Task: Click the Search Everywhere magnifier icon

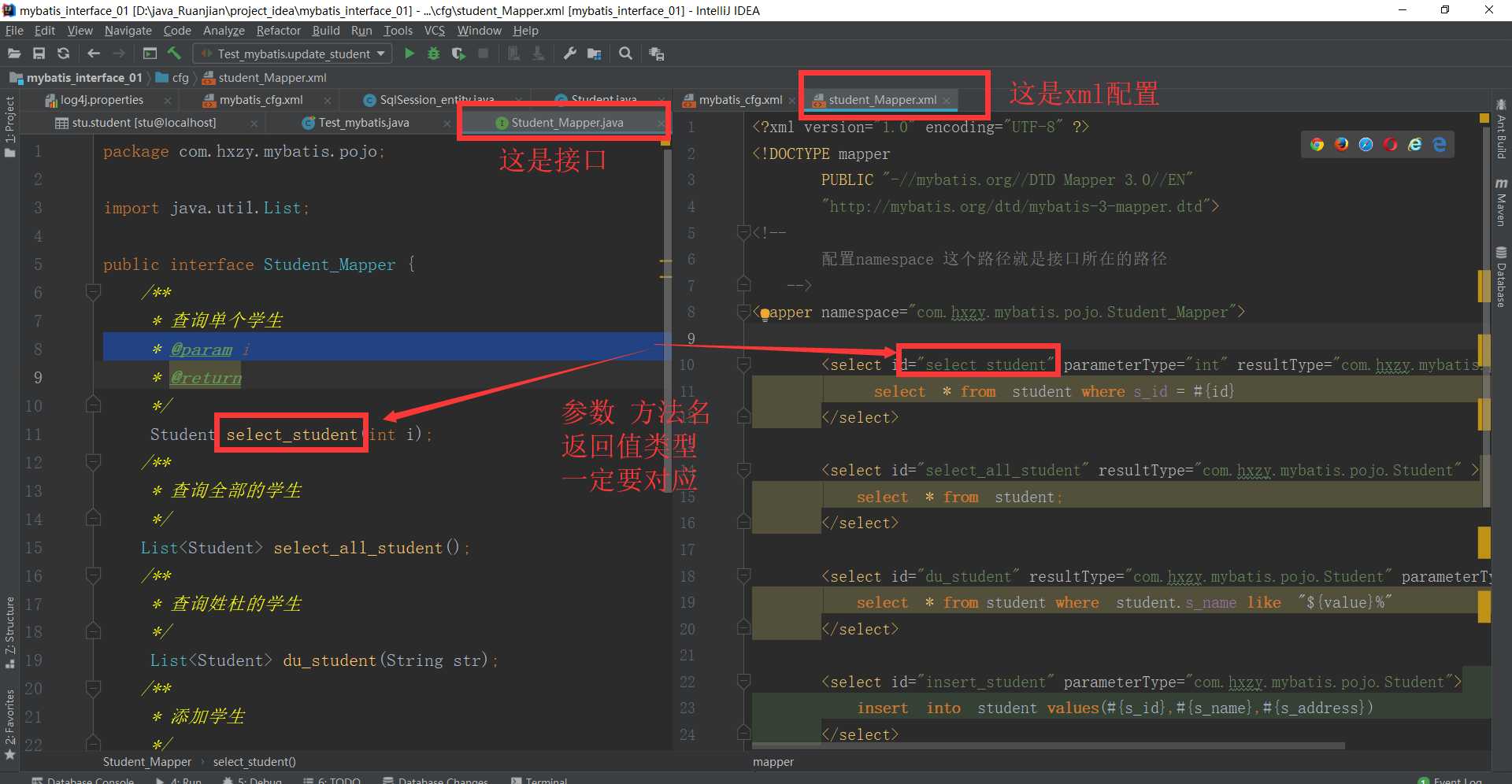Action: [x=625, y=54]
